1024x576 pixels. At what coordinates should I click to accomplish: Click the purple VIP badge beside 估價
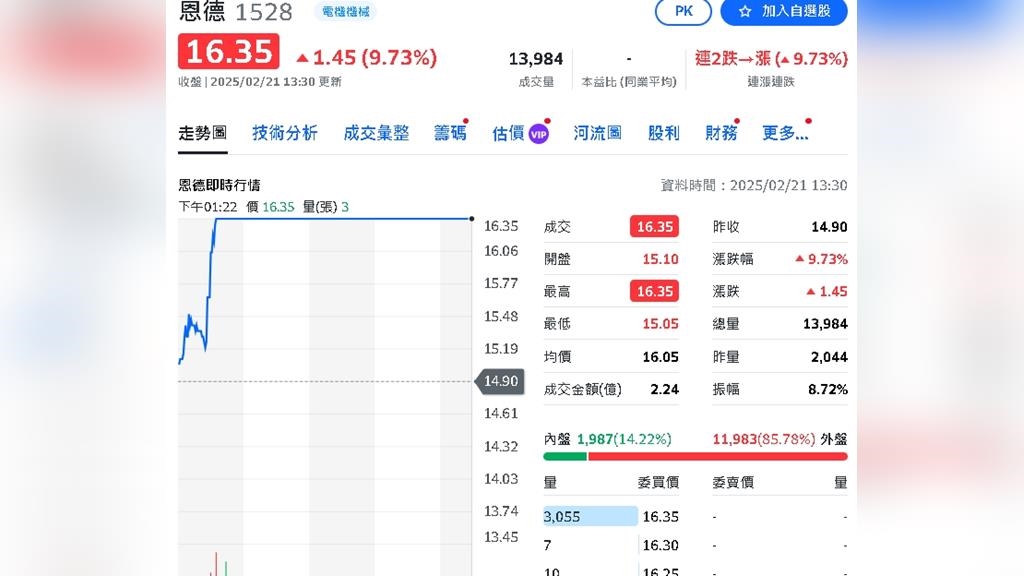click(x=539, y=133)
